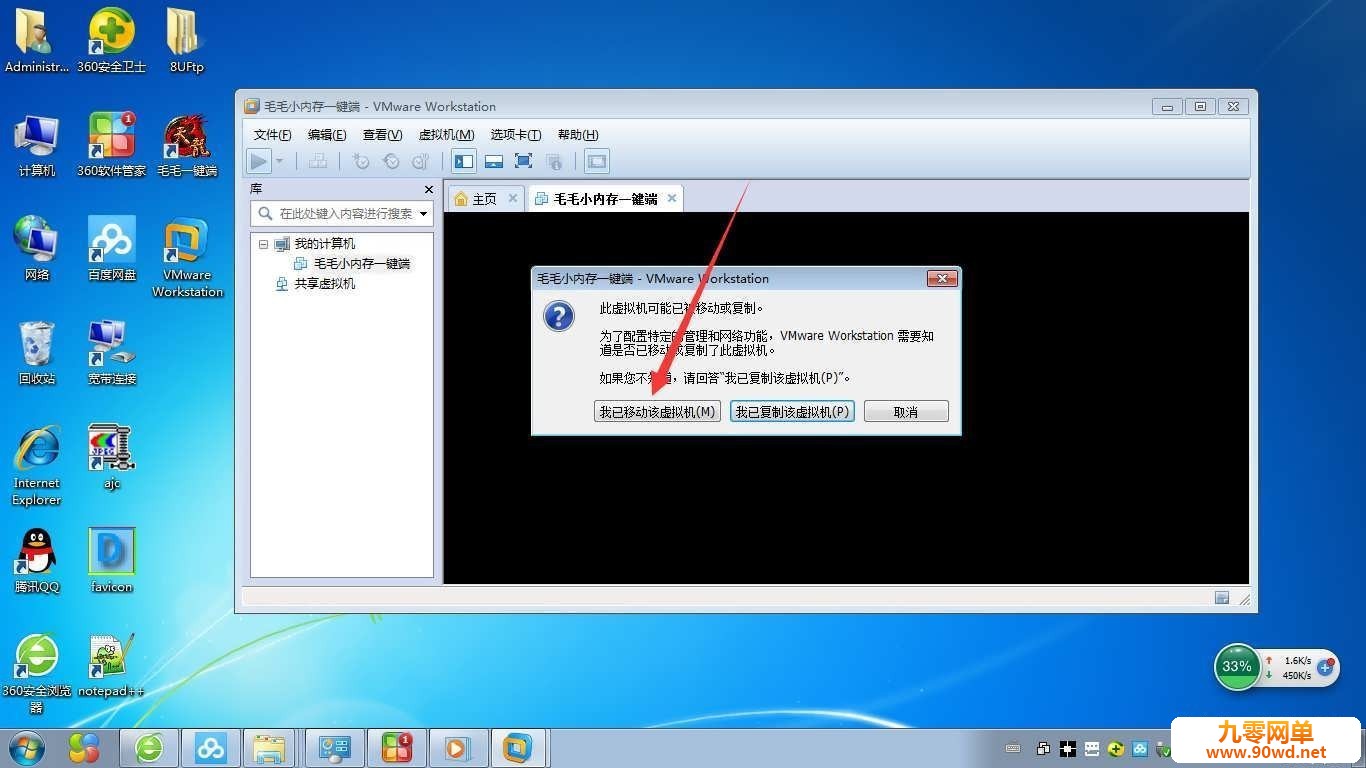Viewport: 1366px width, 768px height.
Task: Close the VMware dialog with red X
Action: pyautogui.click(x=942, y=279)
